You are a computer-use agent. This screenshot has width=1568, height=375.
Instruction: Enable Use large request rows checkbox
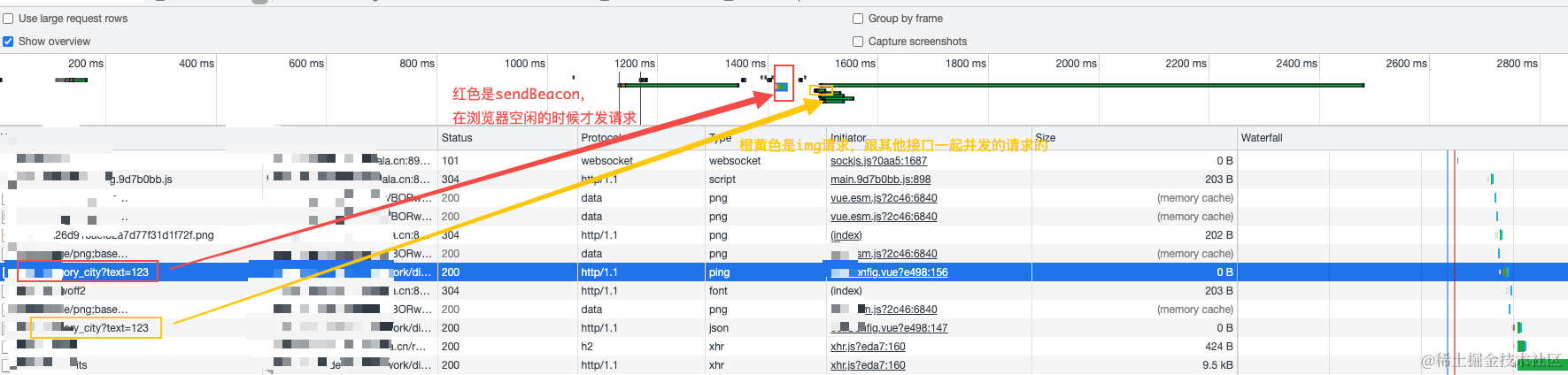point(8,19)
